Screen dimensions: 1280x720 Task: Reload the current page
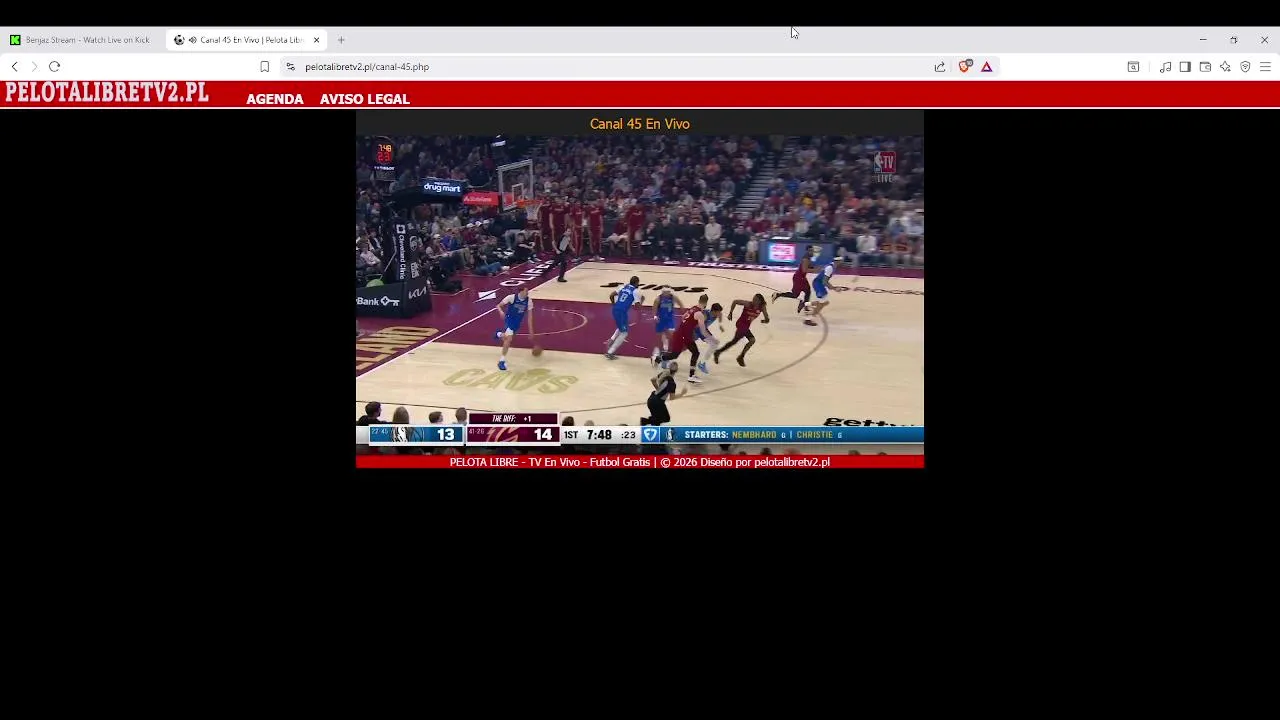coord(54,67)
